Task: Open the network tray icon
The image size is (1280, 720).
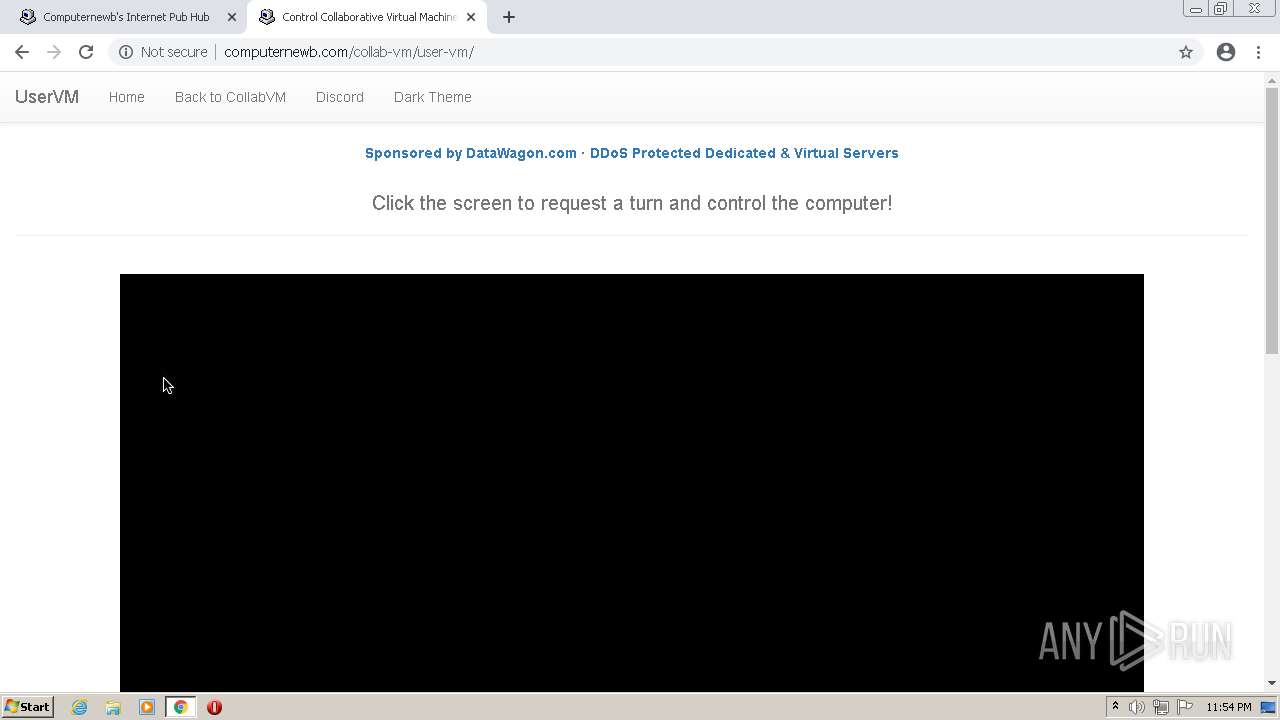Action: click(x=1161, y=707)
